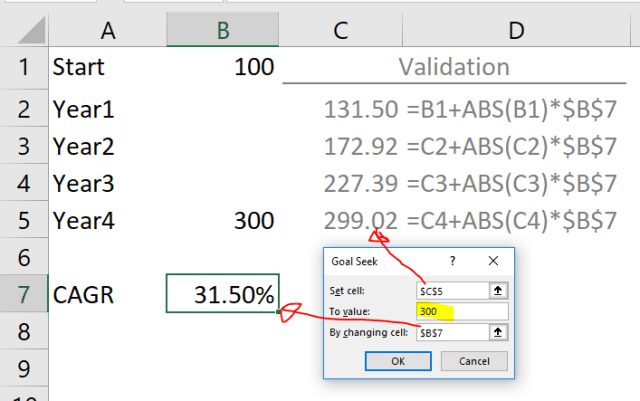Viewport: 640px width, 401px height.
Task: Click formula text =C2+ABS(C2)*$B$7
Action: [511, 146]
